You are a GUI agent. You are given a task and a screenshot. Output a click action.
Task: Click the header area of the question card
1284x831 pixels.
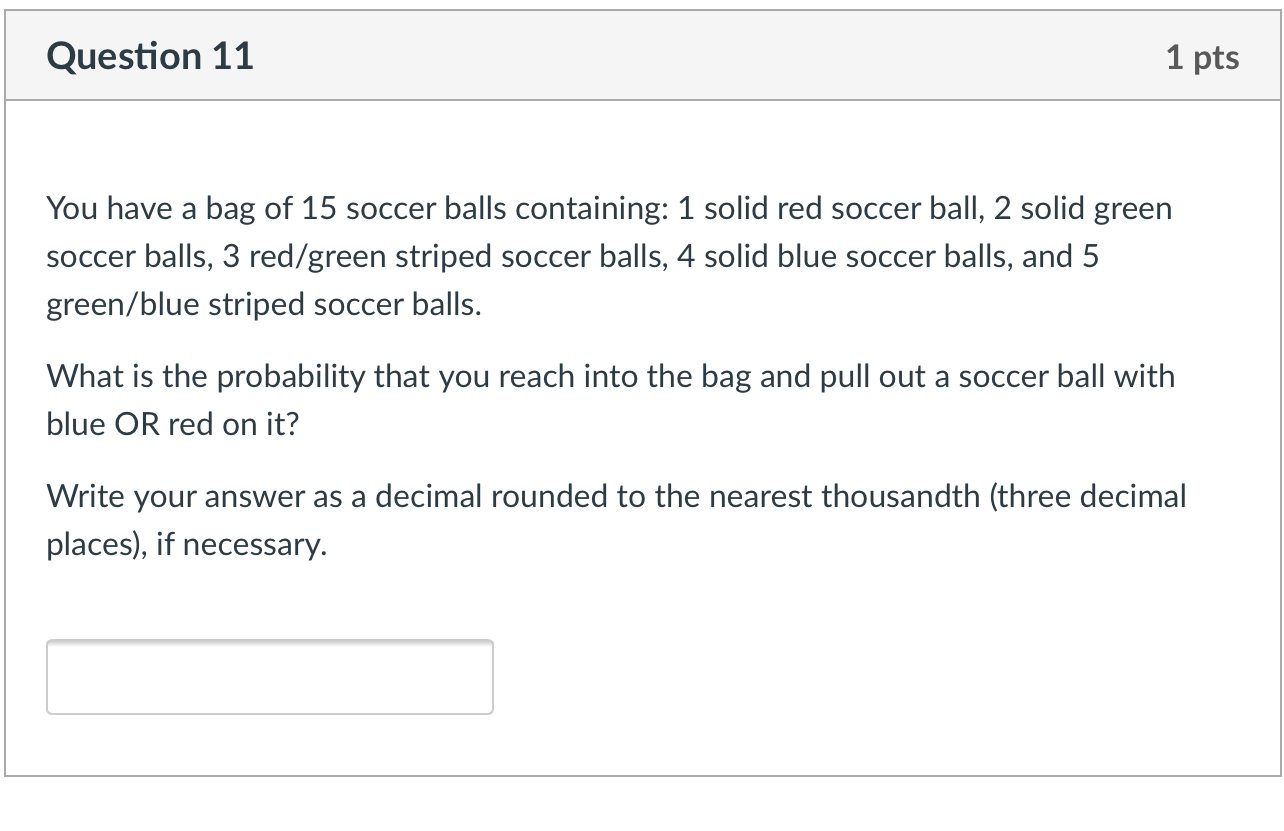tap(640, 56)
